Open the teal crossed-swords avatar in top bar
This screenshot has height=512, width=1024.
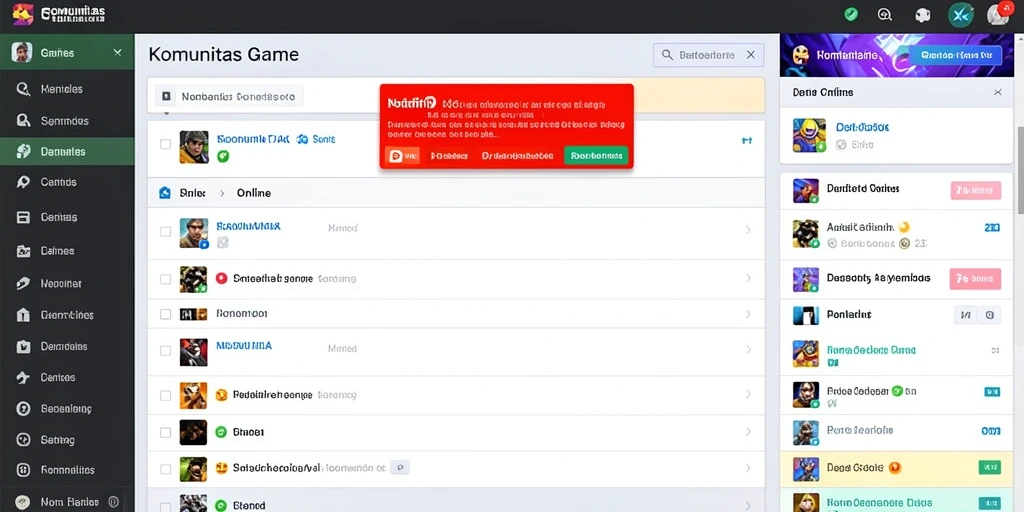pos(961,15)
